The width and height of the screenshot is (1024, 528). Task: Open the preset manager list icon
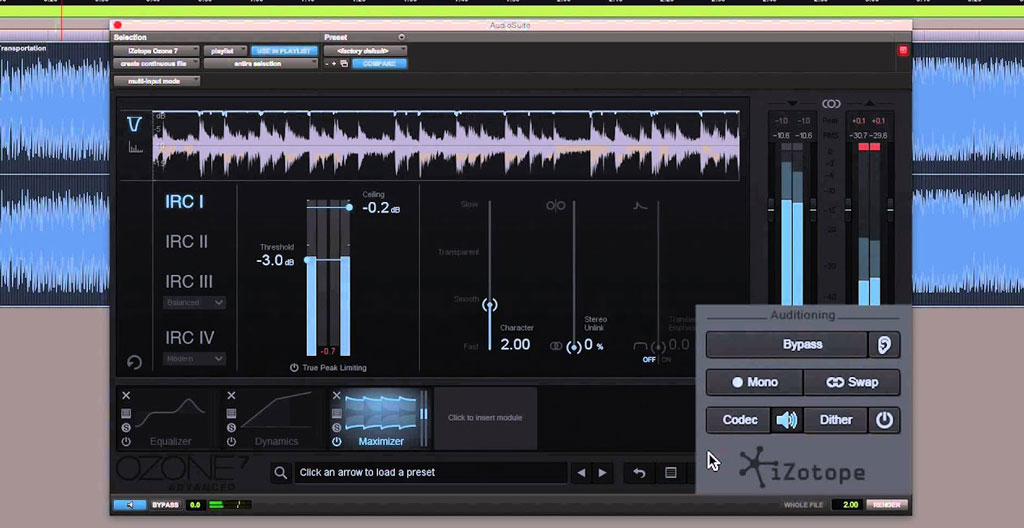(x=670, y=472)
